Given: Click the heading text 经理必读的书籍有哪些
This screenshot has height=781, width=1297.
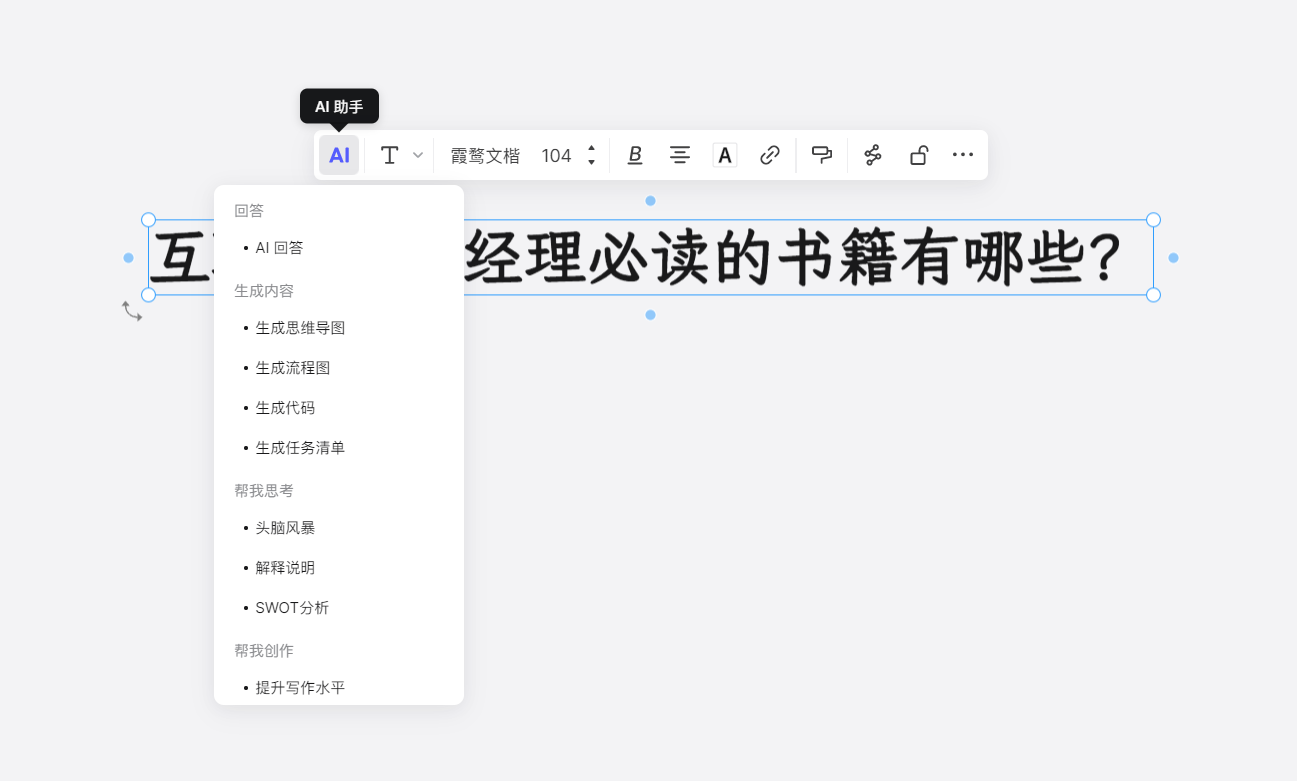Looking at the screenshot, I should (792, 258).
